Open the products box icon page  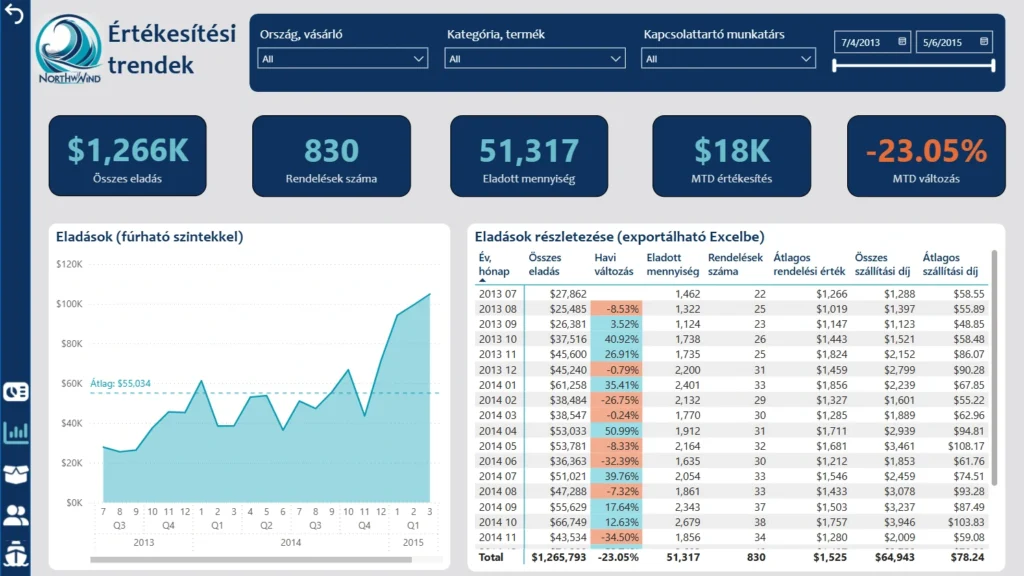pyautogui.click(x=16, y=474)
